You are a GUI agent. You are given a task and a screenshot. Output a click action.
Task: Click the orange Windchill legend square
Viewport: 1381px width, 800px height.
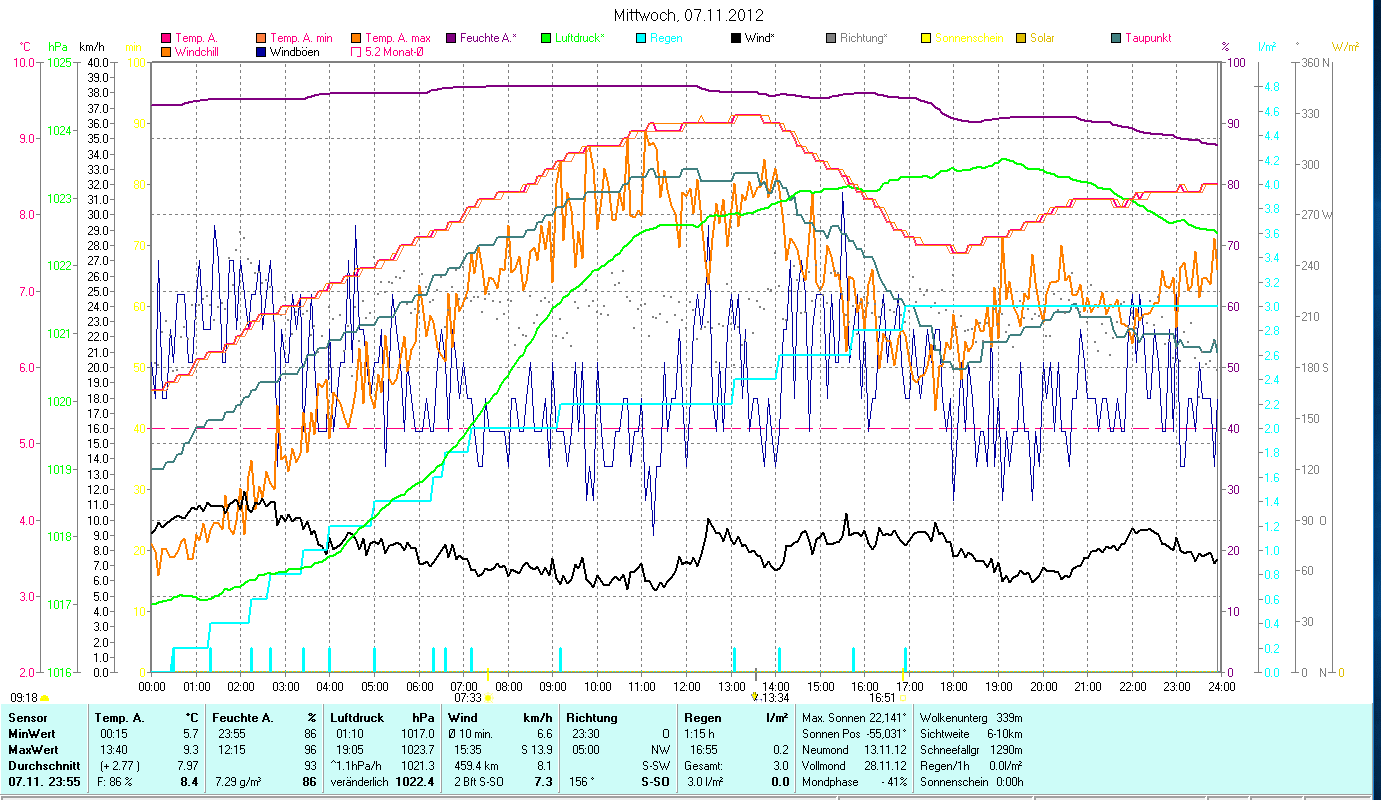[x=166, y=52]
